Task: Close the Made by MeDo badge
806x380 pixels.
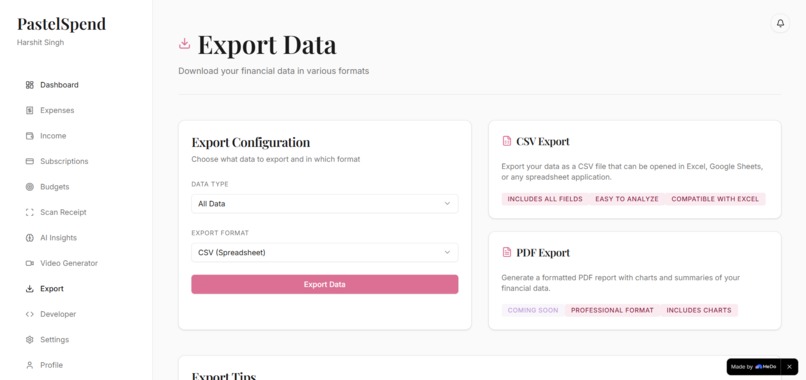Action: tap(789, 367)
